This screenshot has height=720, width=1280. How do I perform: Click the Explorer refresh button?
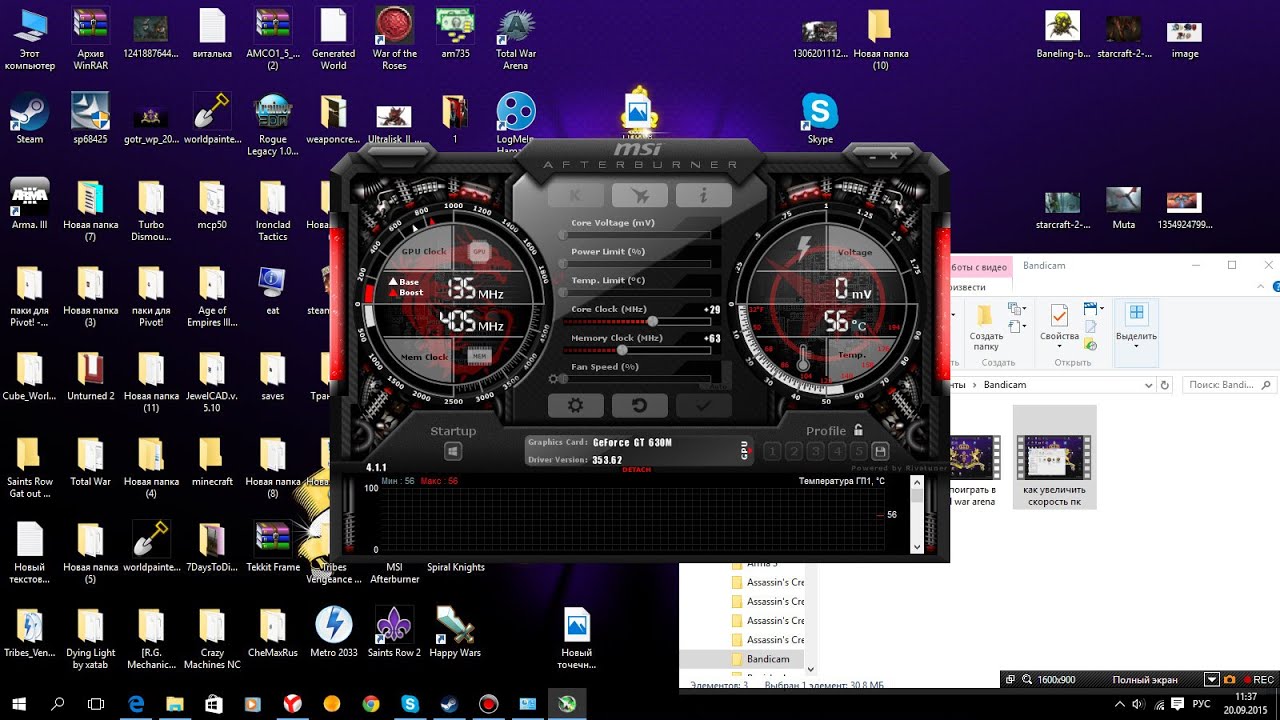1165,385
